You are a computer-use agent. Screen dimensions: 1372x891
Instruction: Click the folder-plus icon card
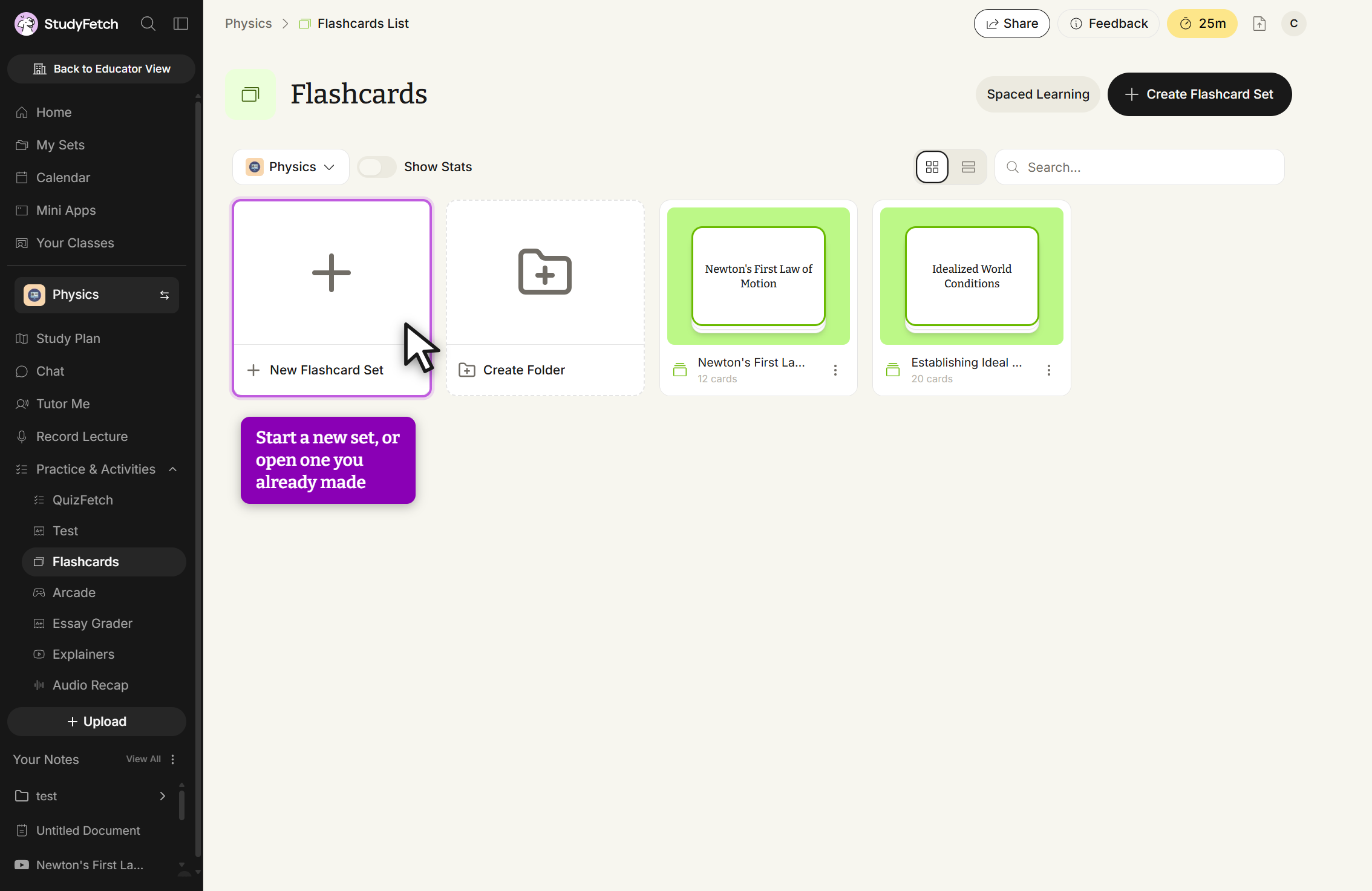coord(545,272)
